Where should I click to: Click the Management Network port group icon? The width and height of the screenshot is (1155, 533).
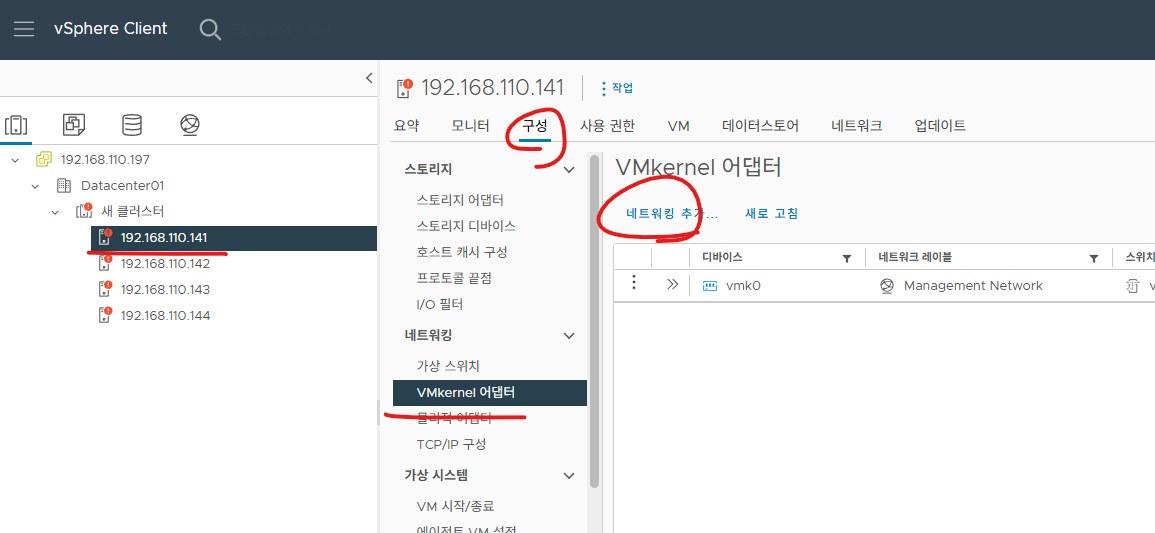click(888, 286)
